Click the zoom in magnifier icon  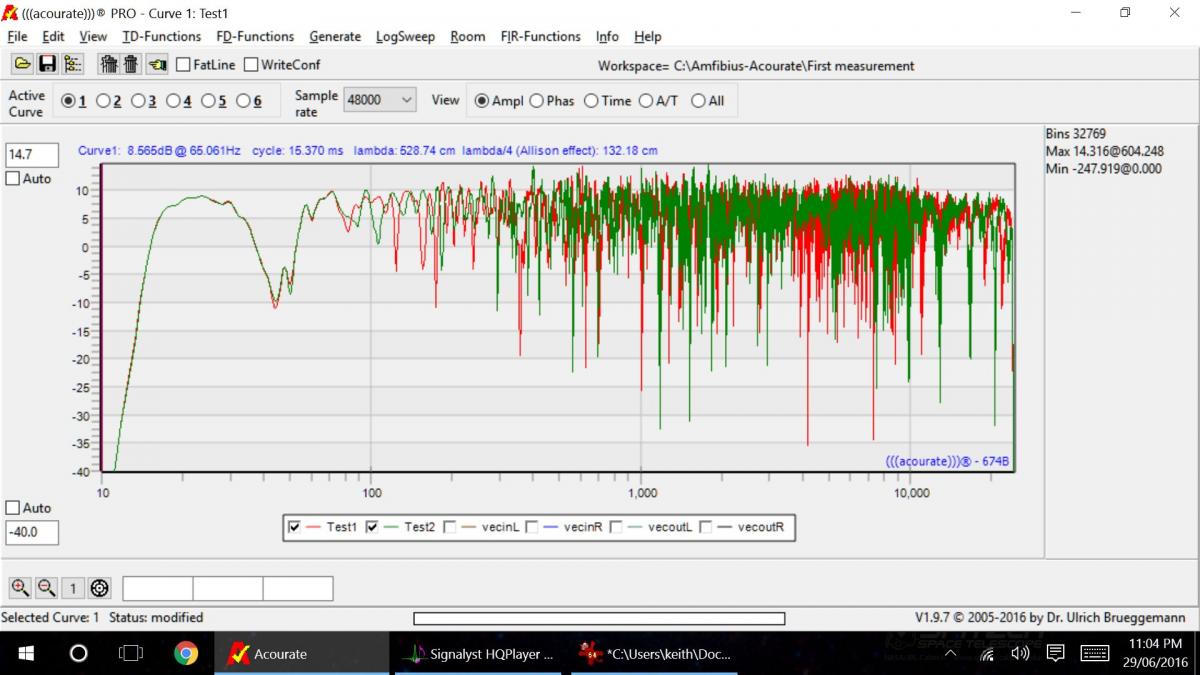(x=20, y=588)
